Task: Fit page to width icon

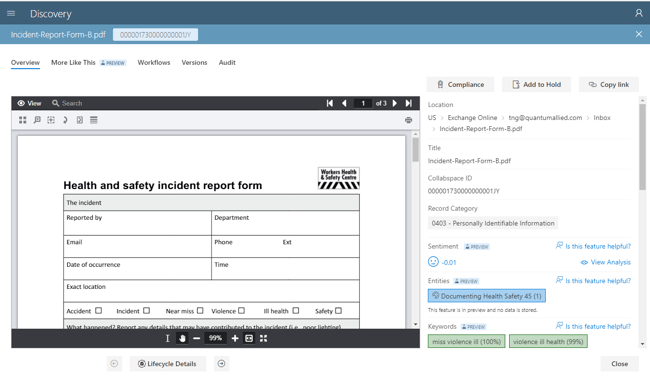Action: 249,339
